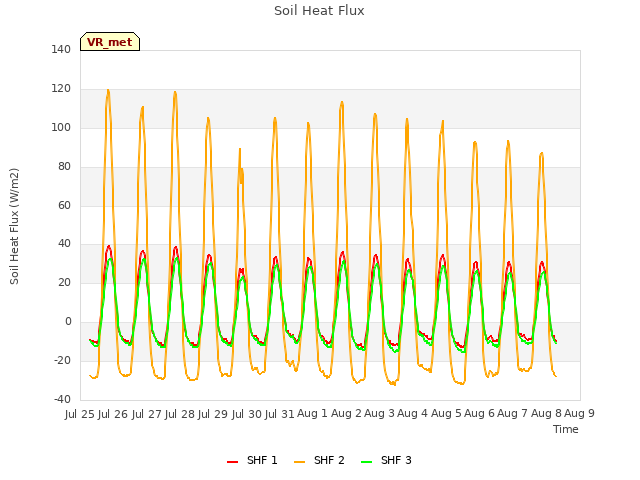
Task: Click the 0 y-axis label
Action: click(68, 322)
